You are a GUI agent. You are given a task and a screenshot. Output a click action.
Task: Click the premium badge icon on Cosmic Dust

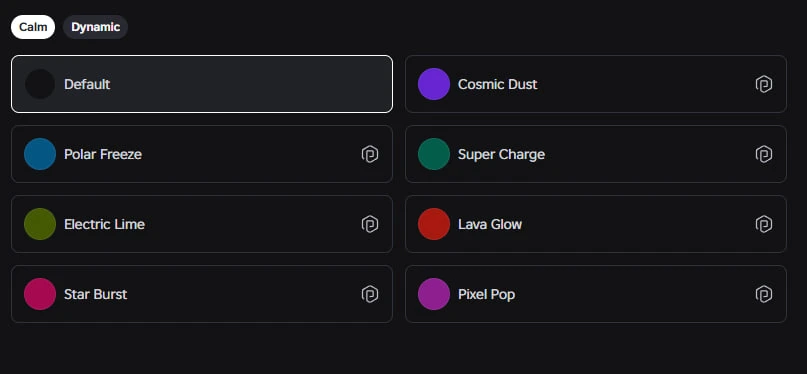tap(763, 84)
